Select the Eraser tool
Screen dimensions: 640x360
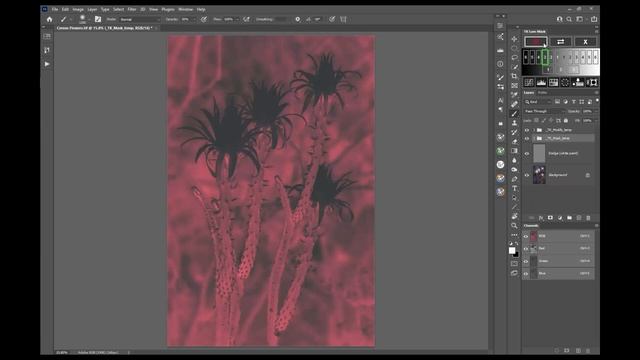click(514, 142)
